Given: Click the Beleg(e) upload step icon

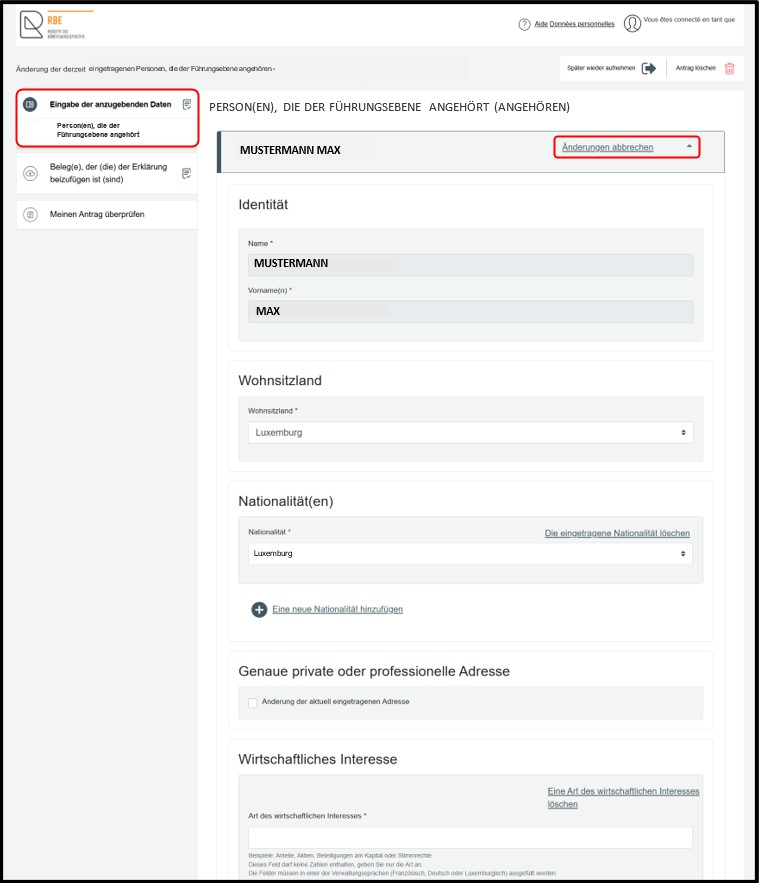Looking at the screenshot, I should coord(30,173).
